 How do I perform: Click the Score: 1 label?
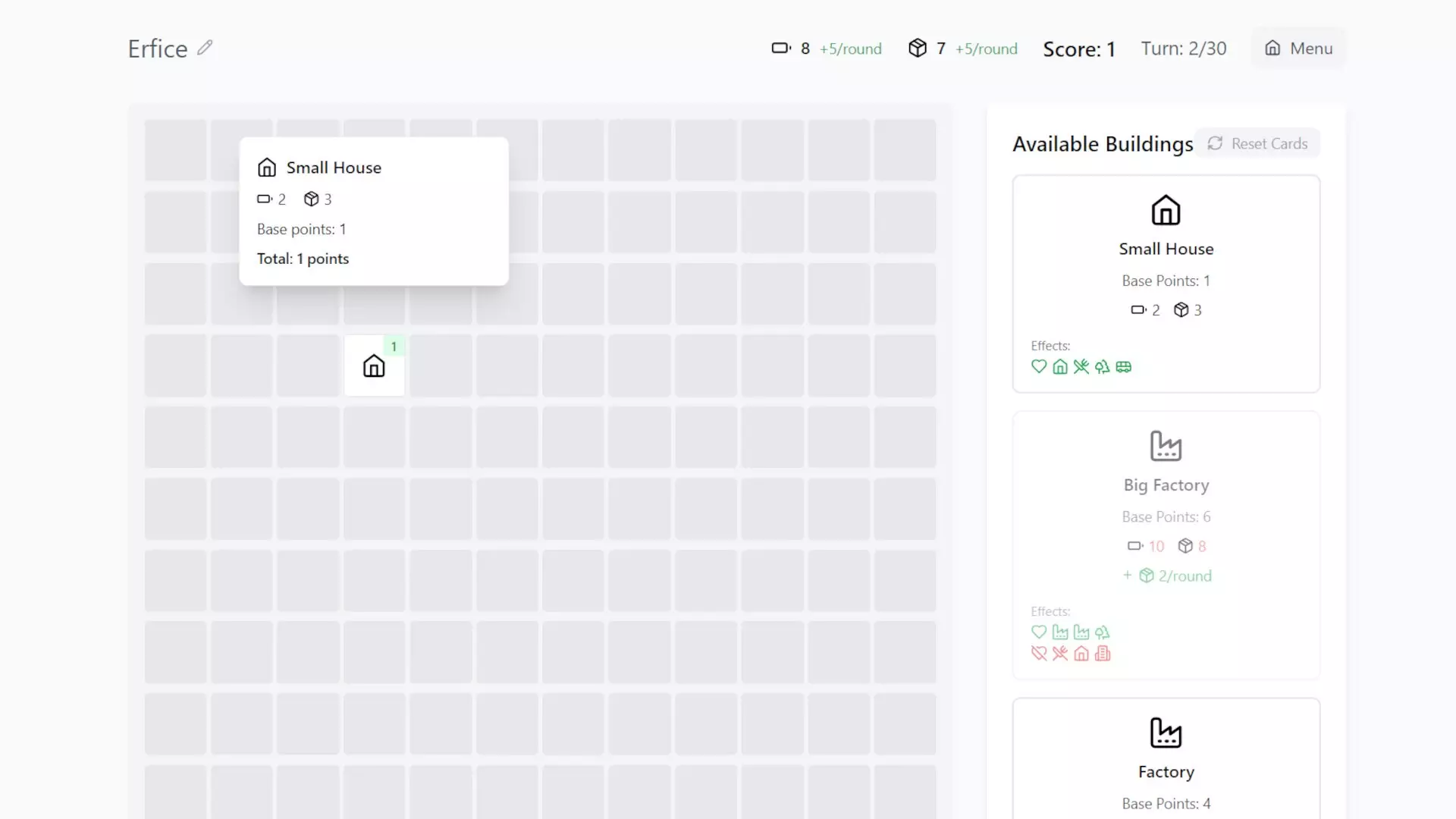click(x=1079, y=49)
